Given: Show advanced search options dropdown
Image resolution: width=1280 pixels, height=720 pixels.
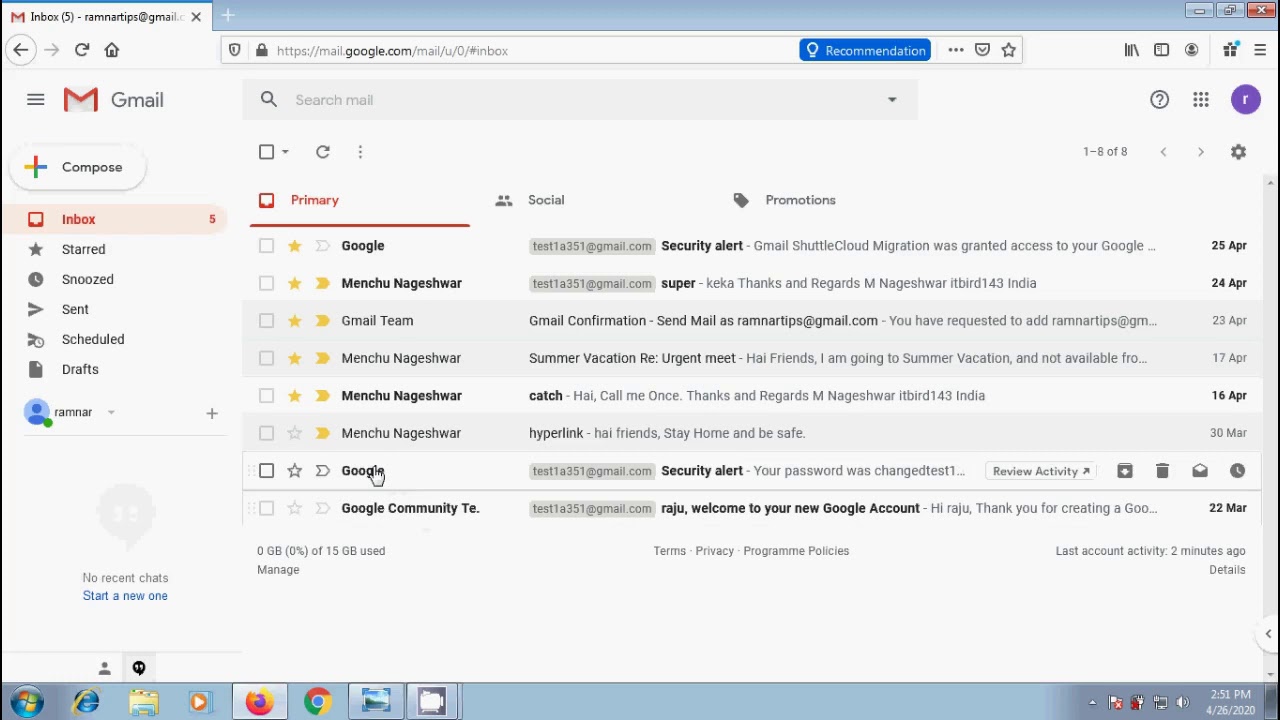Looking at the screenshot, I should (892, 100).
